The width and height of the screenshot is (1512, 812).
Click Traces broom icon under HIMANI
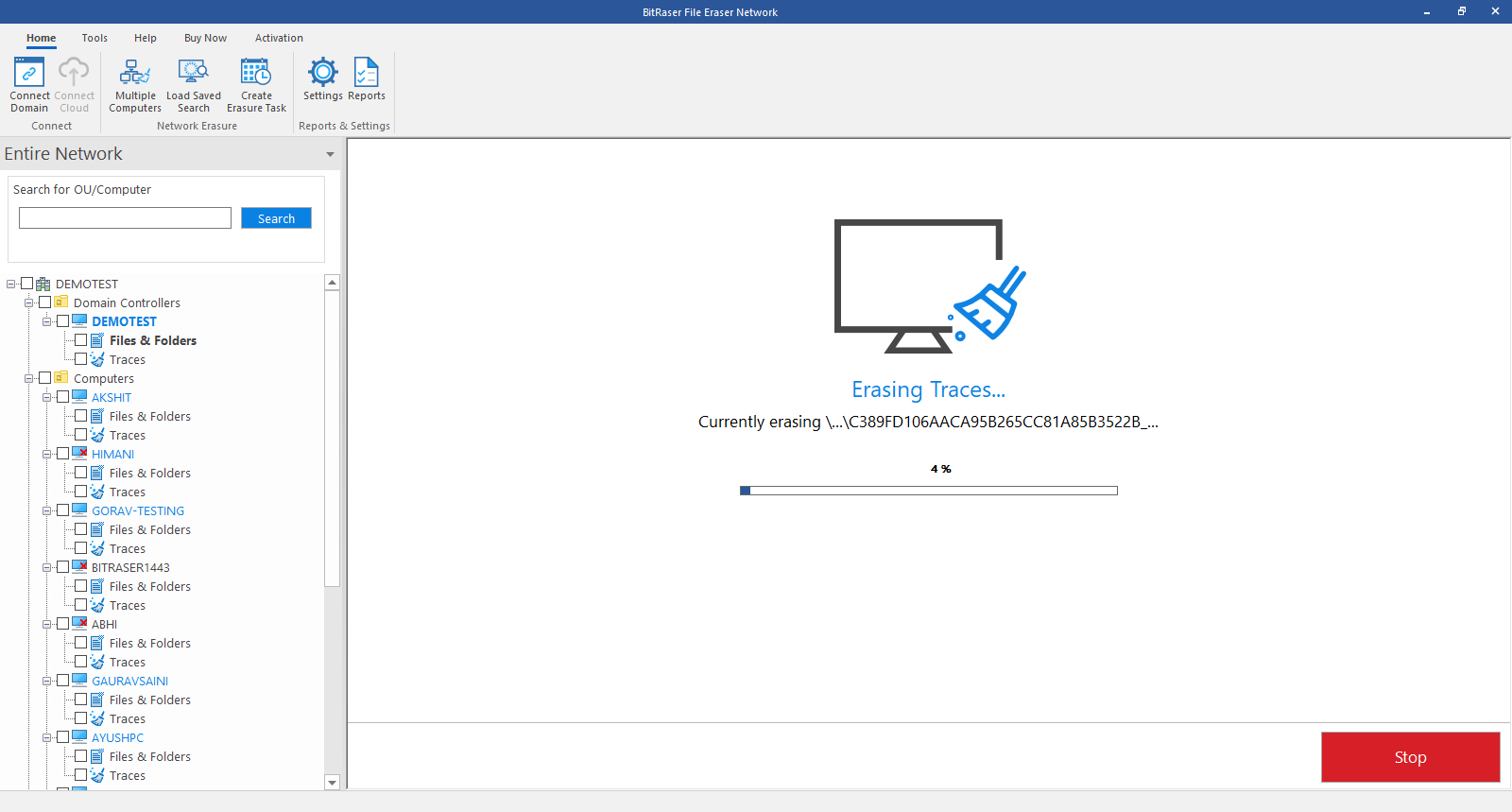(97, 492)
